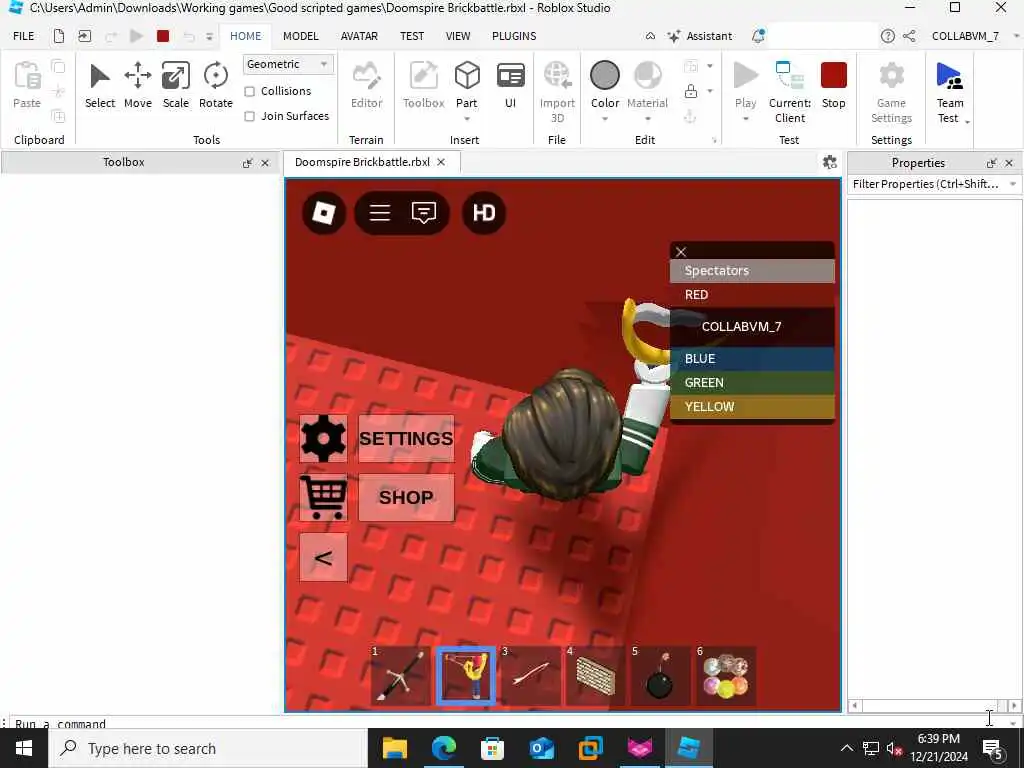Switch to the VIEW tab
The width and height of the screenshot is (1024, 768).
point(458,36)
